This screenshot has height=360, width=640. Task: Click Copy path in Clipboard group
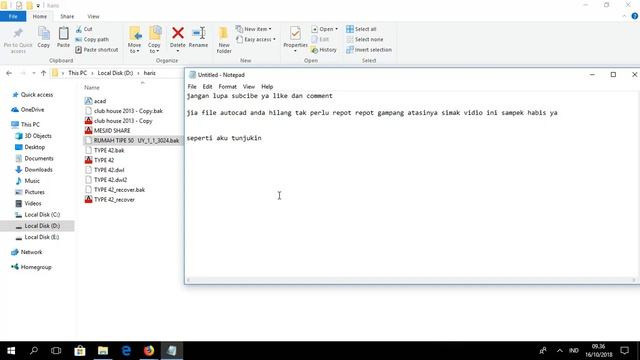pyautogui.click(x=92, y=40)
